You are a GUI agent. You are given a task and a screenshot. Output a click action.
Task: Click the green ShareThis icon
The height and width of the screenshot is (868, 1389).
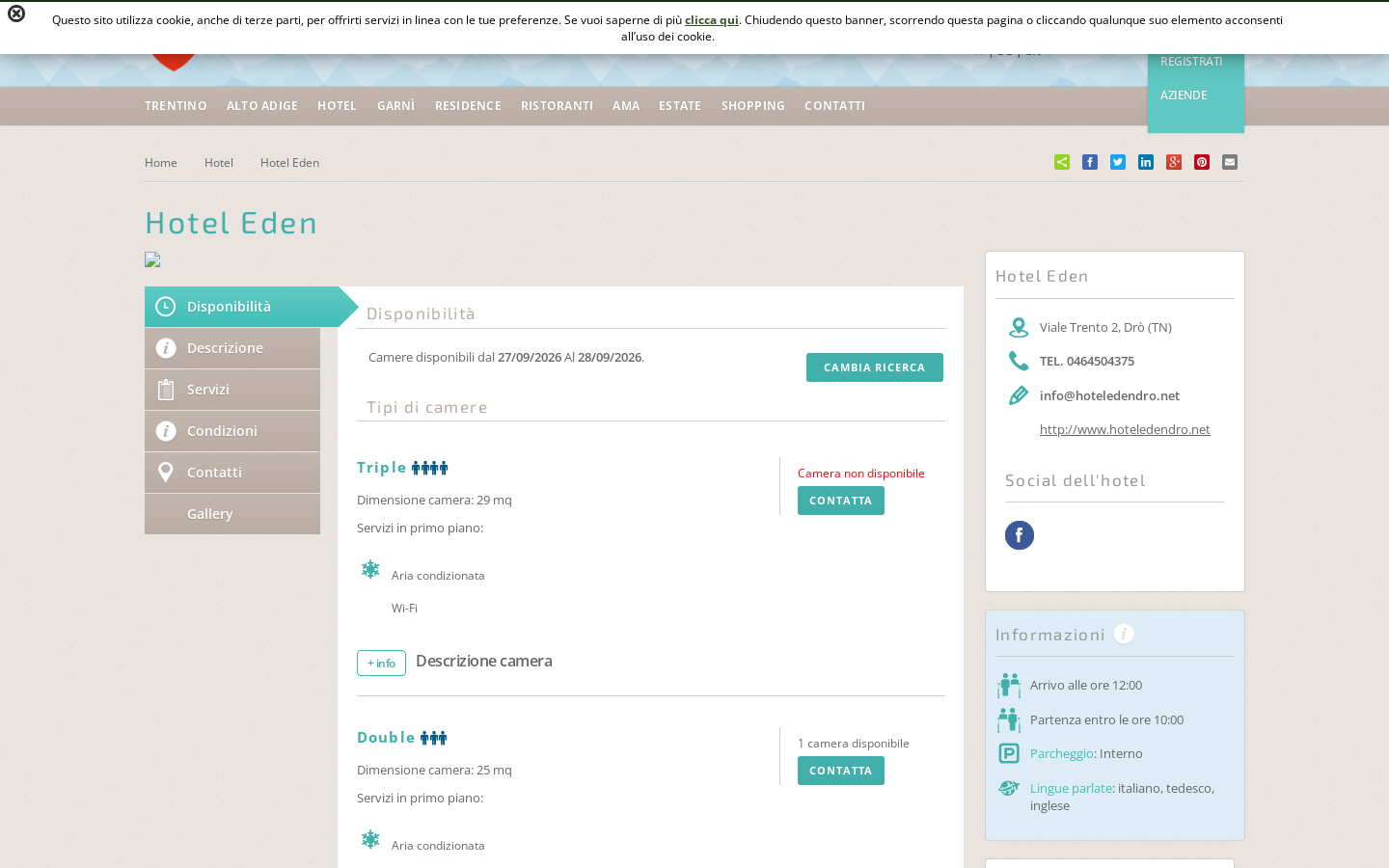(1062, 162)
